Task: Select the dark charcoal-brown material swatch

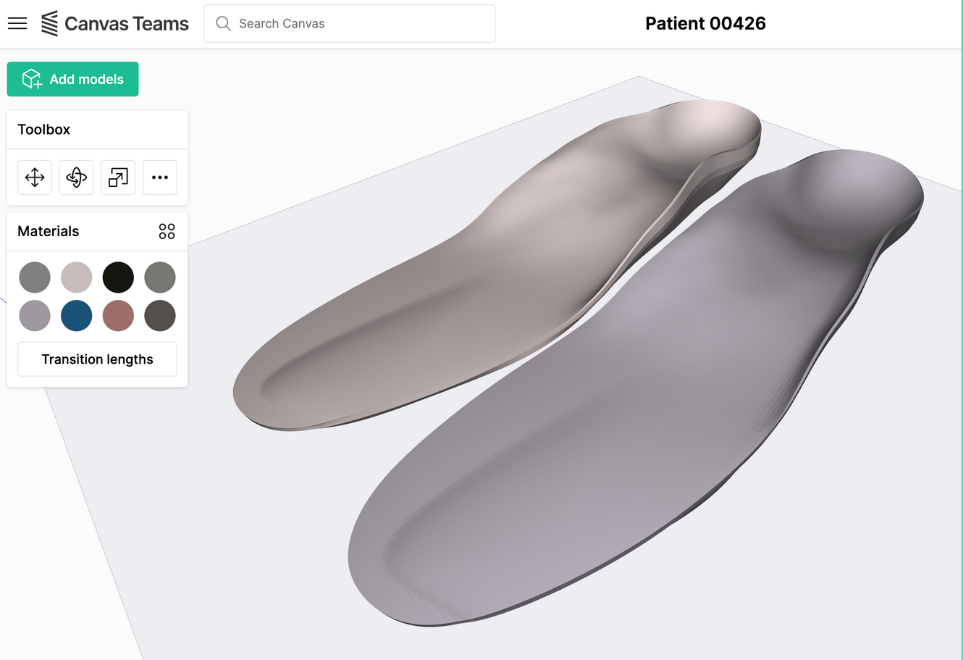Action: [x=160, y=316]
